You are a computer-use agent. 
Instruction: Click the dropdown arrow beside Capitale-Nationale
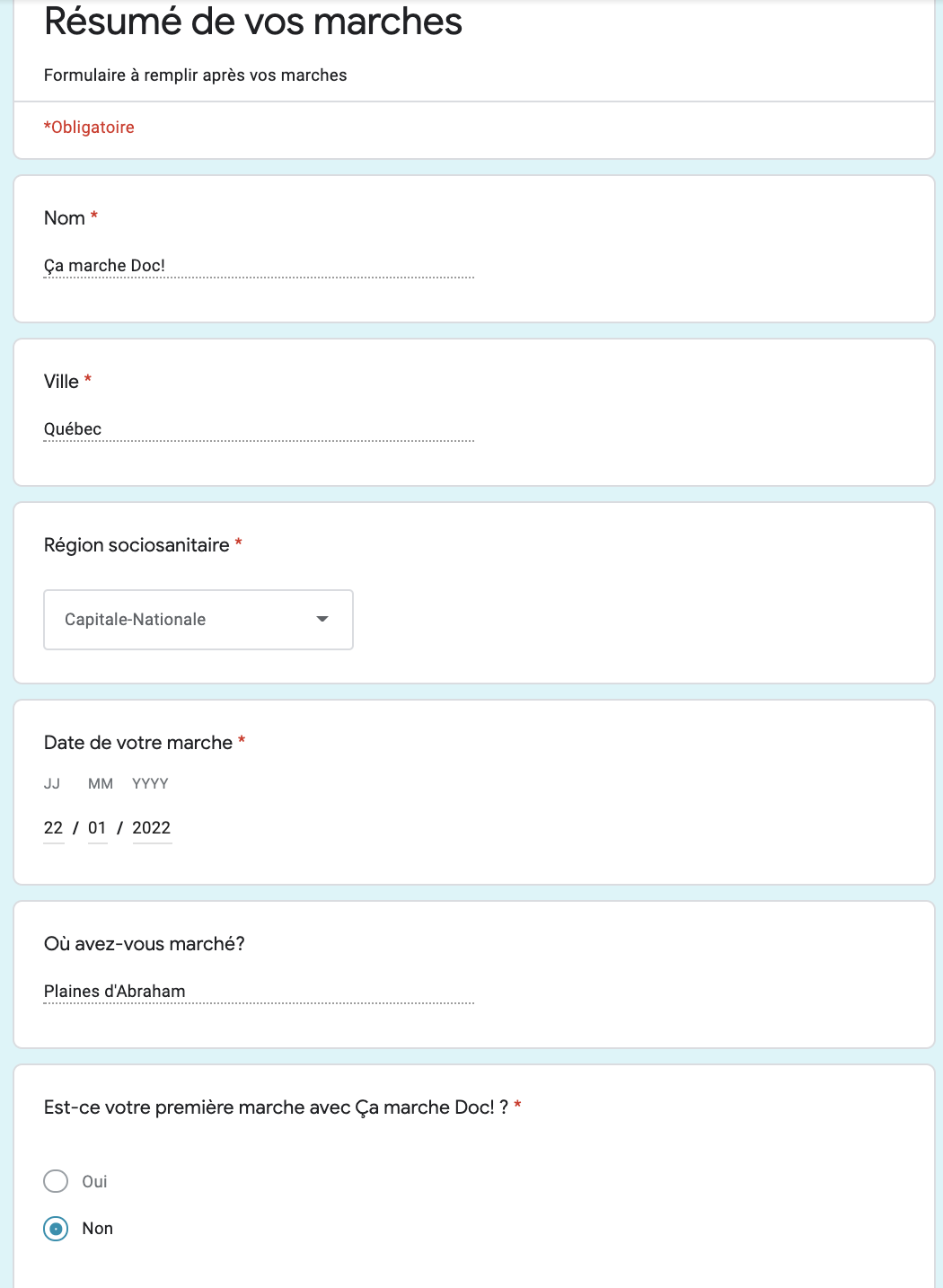(322, 619)
